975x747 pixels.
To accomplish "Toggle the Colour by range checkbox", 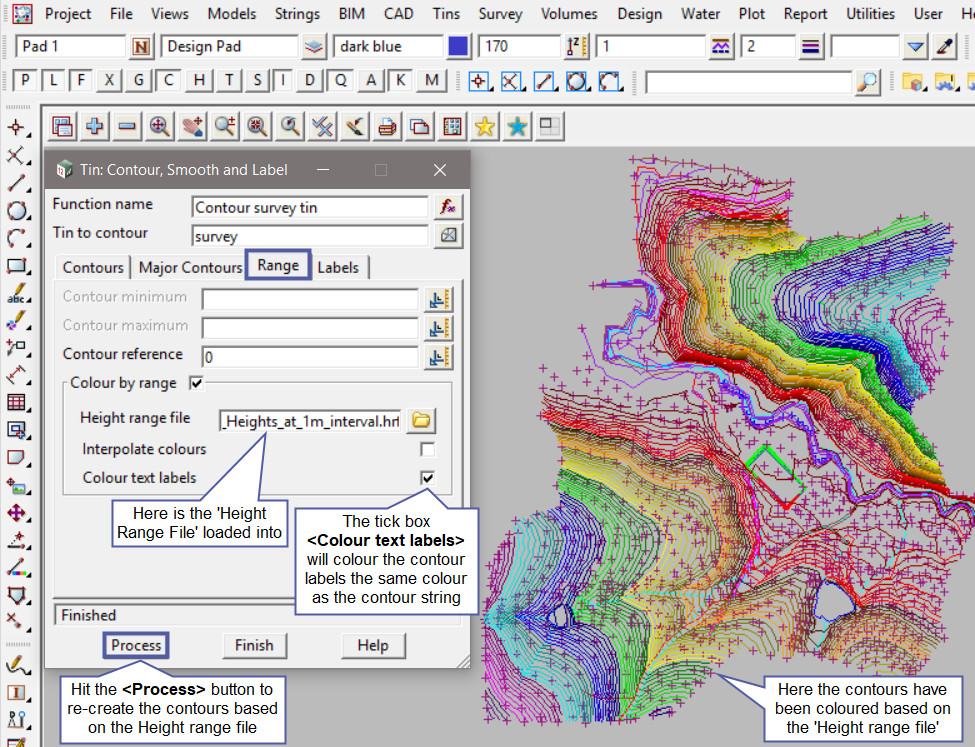I will point(196,383).
